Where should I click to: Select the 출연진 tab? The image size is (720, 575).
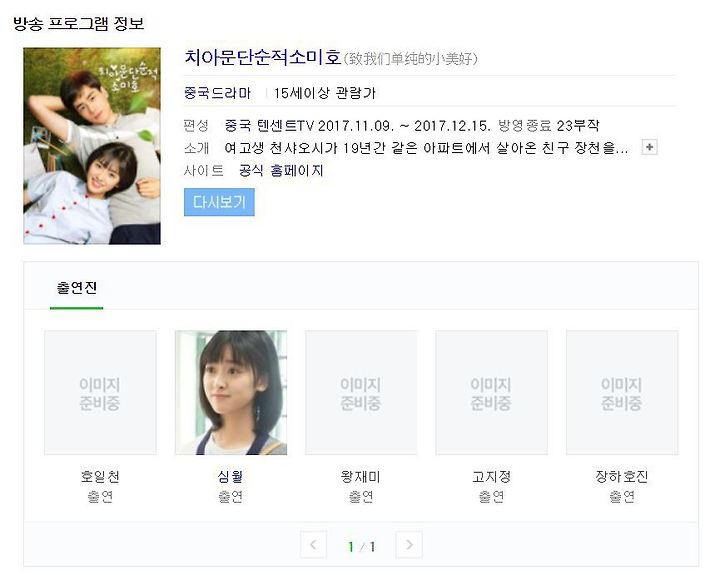coord(77,288)
